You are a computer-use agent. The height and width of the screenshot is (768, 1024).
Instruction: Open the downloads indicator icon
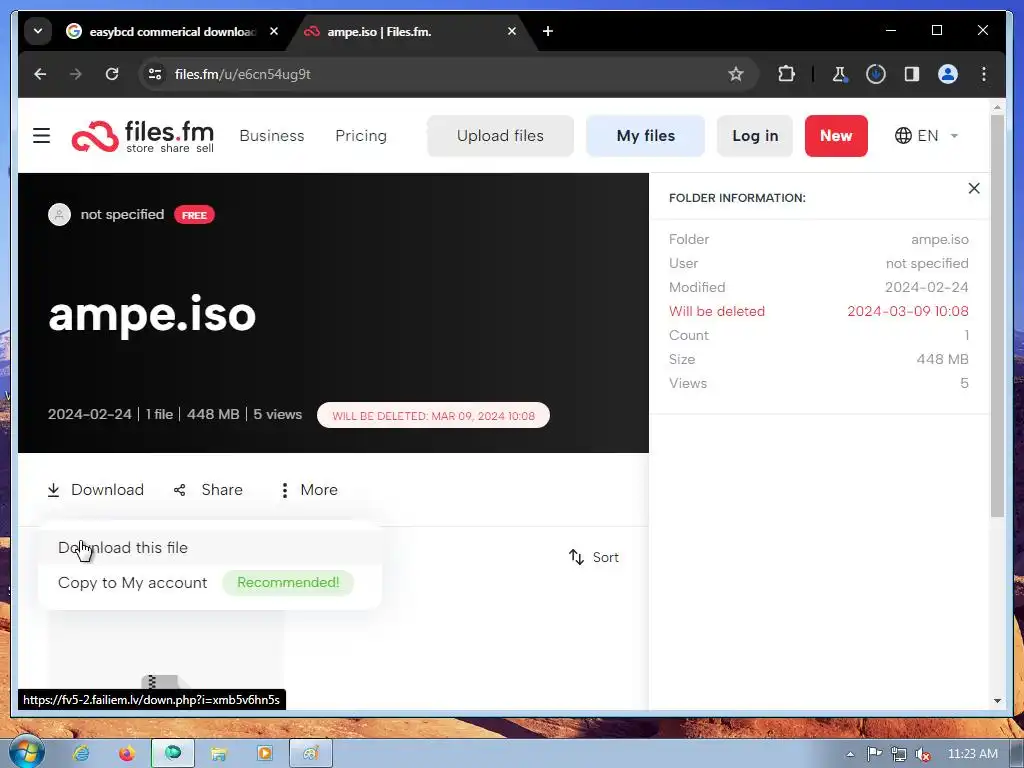(876, 74)
